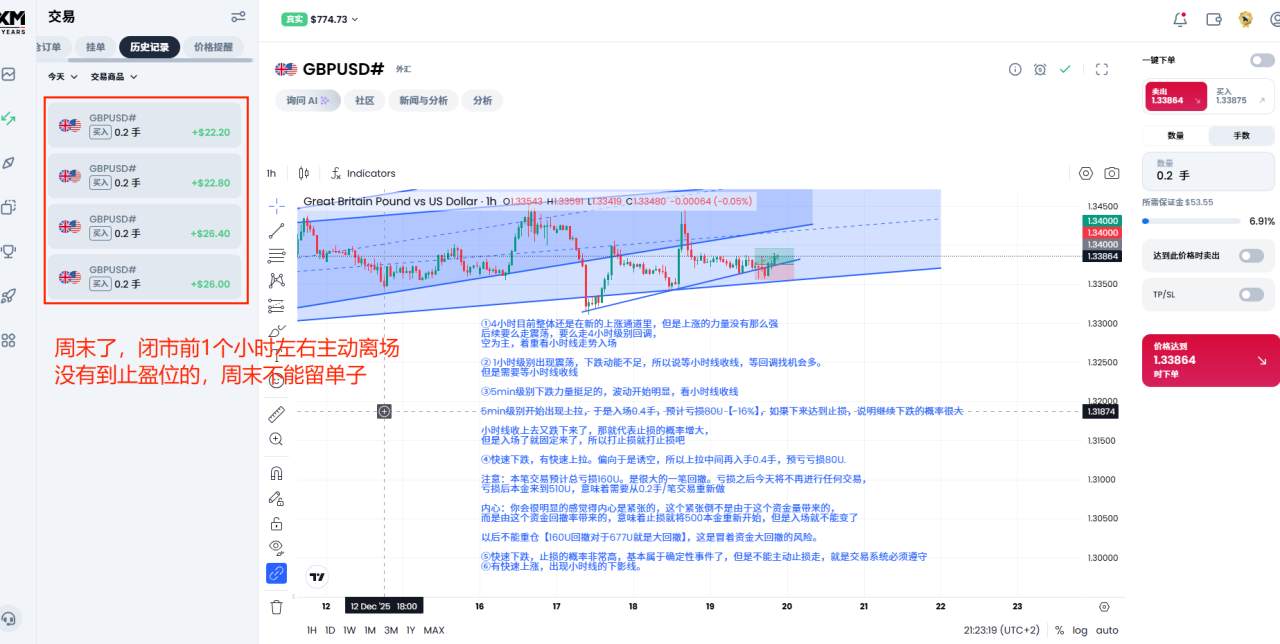1280x644 pixels.
Task: Open the ruler measurement tool
Action: 276,415
